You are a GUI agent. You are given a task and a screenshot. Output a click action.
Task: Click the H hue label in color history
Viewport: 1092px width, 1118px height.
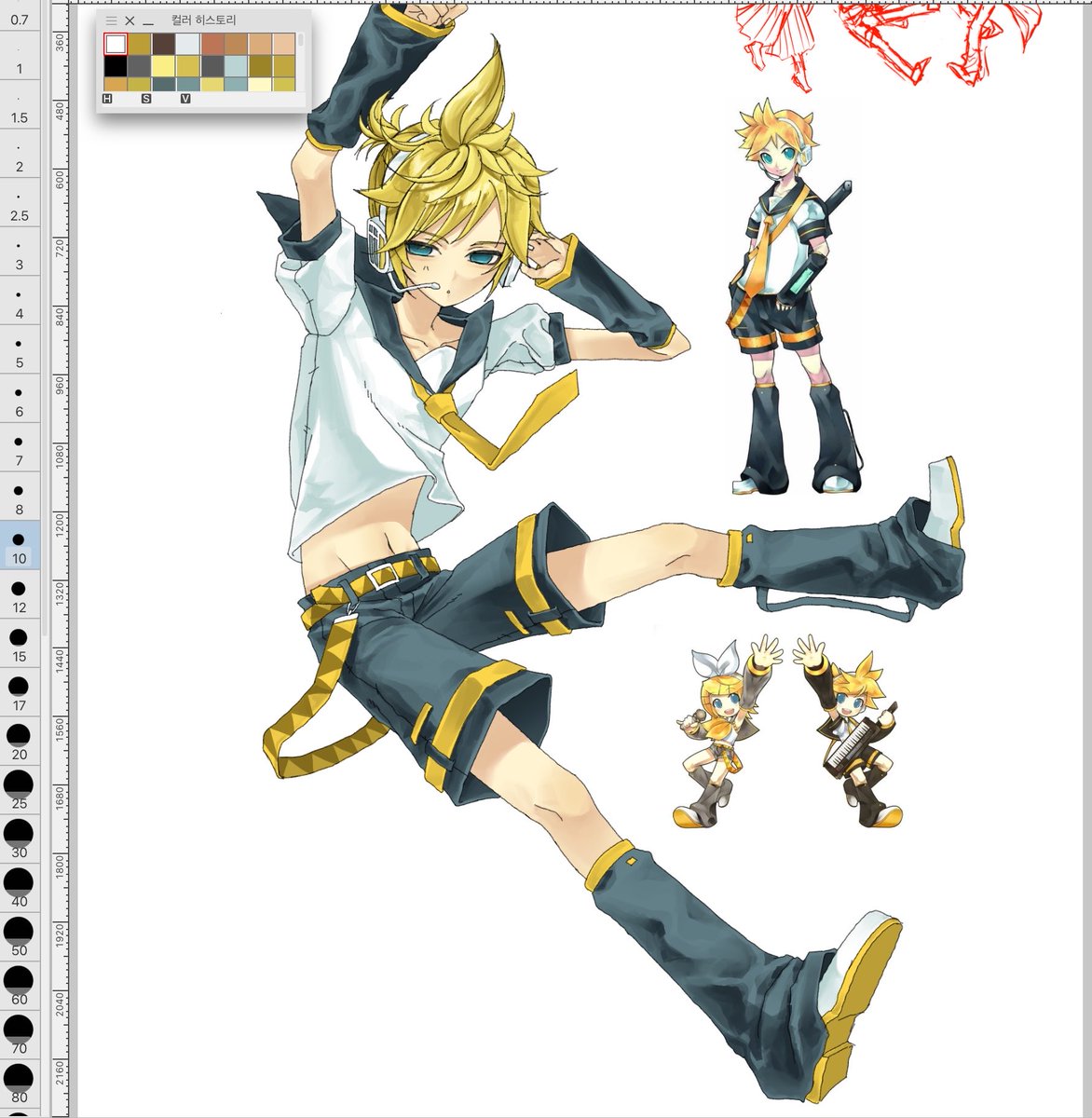click(x=107, y=98)
